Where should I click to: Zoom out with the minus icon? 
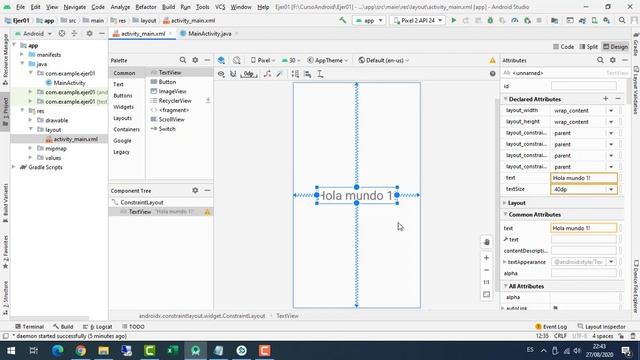487,270
